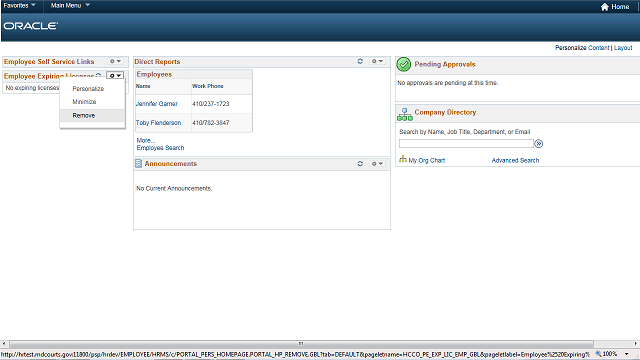Open Toby Flenderson's employee link
Viewport: 640px width, 360px height.
pos(158,123)
